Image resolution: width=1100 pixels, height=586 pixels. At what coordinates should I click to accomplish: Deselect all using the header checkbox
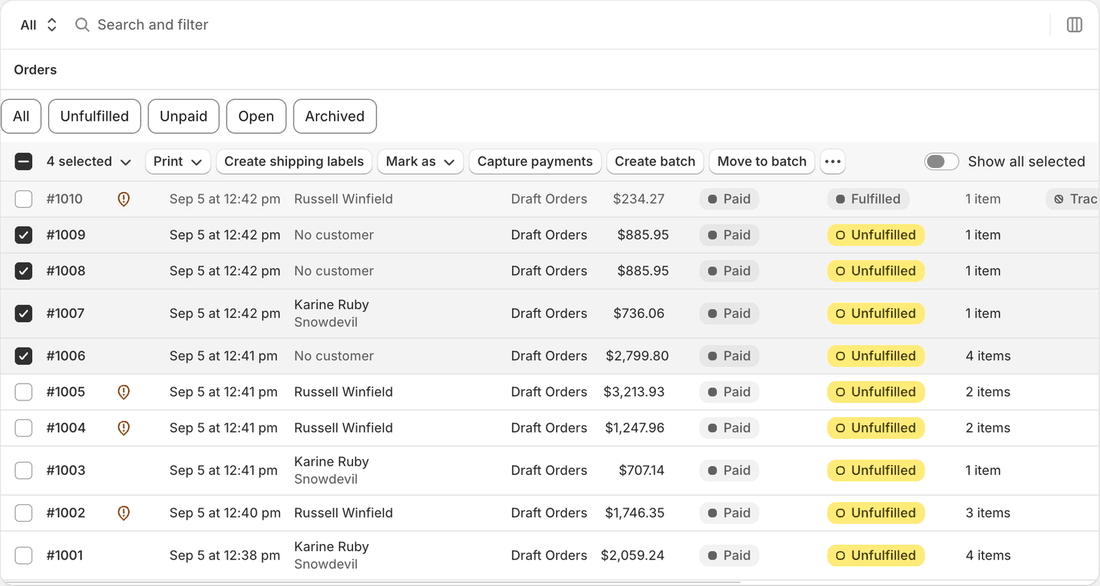pyautogui.click(x=23, y=161)
